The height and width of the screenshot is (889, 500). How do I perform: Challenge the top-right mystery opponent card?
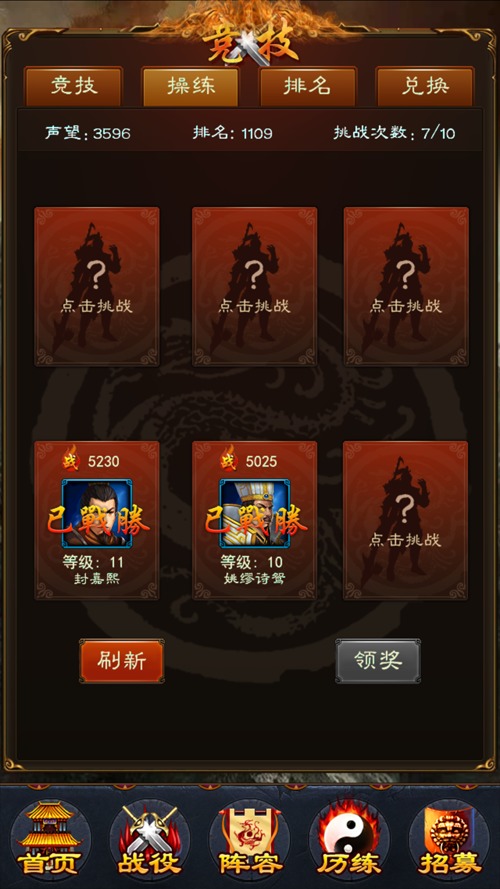pos(406,286)
